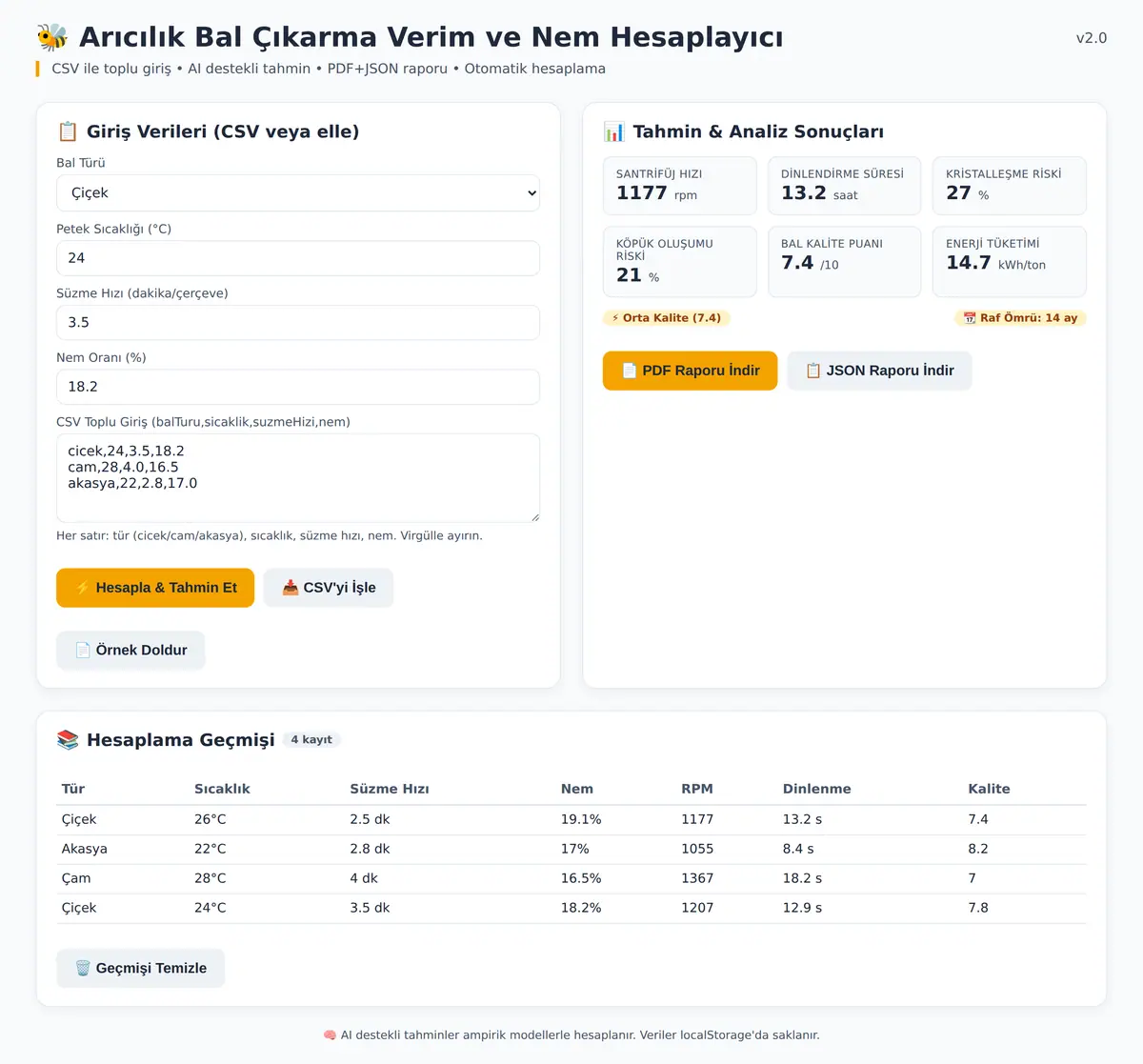
Task: Open the Bal Türü dropdown
Action: click(298, 192)
